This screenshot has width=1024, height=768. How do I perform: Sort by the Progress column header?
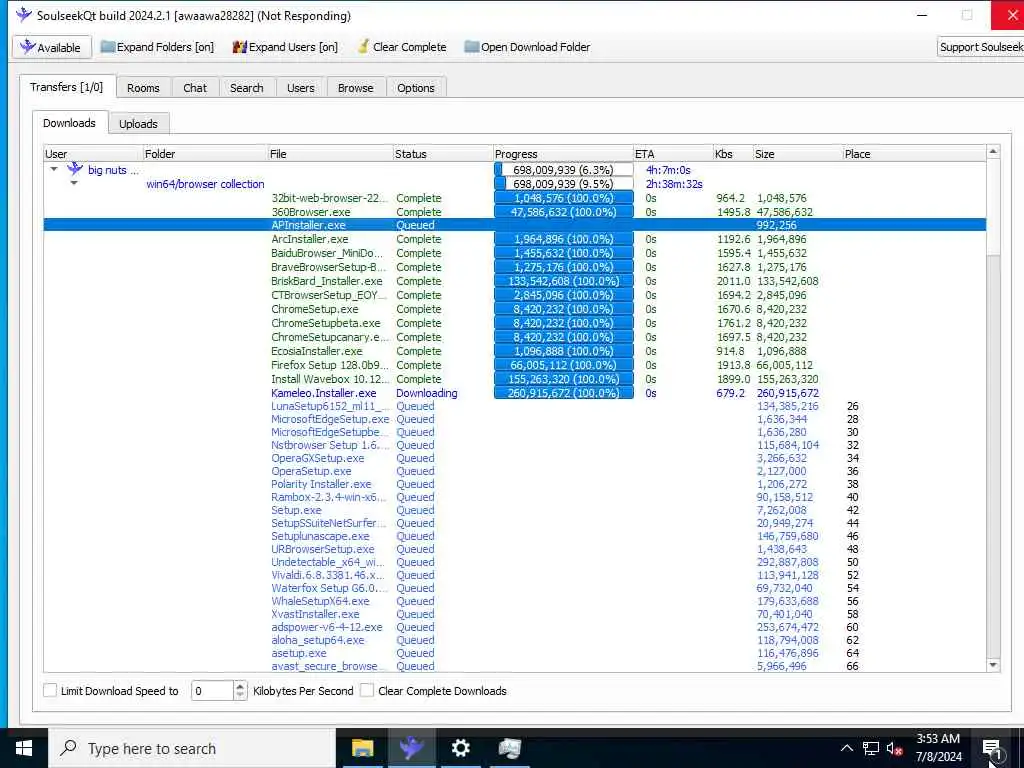(x=563, y=153)
